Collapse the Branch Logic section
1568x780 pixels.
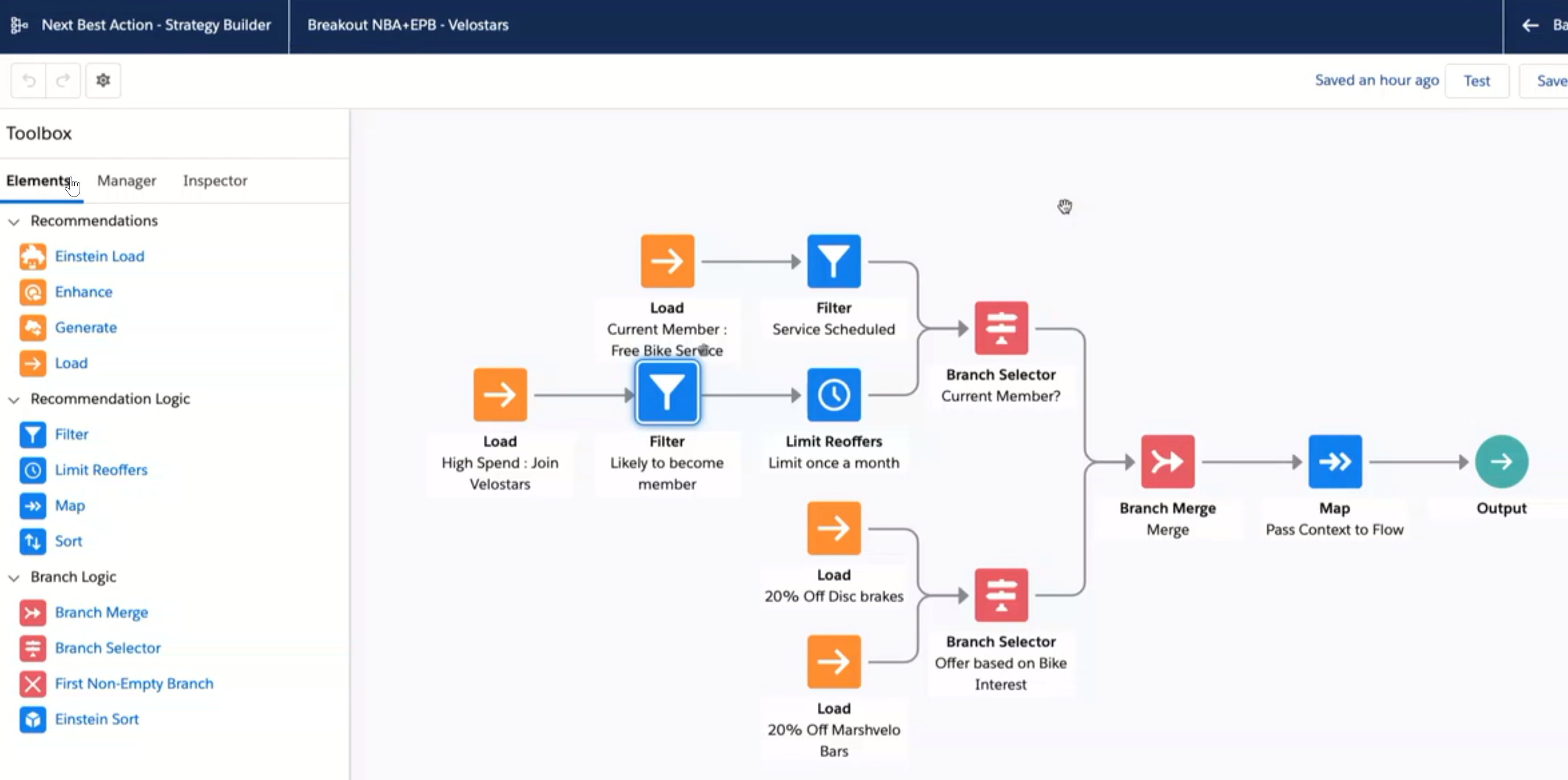(x=14, y=578)
